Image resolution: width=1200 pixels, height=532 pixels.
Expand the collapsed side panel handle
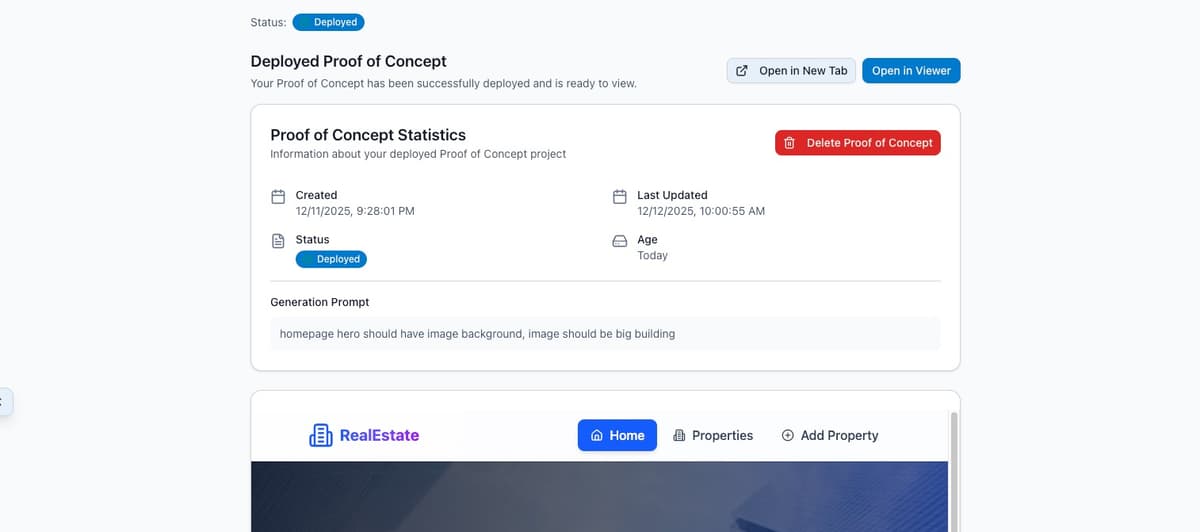click(4, 402)
